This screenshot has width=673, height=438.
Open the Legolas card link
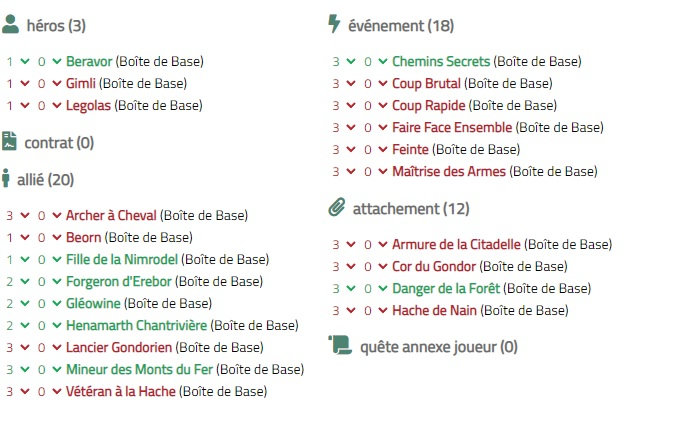coord(88,106)
